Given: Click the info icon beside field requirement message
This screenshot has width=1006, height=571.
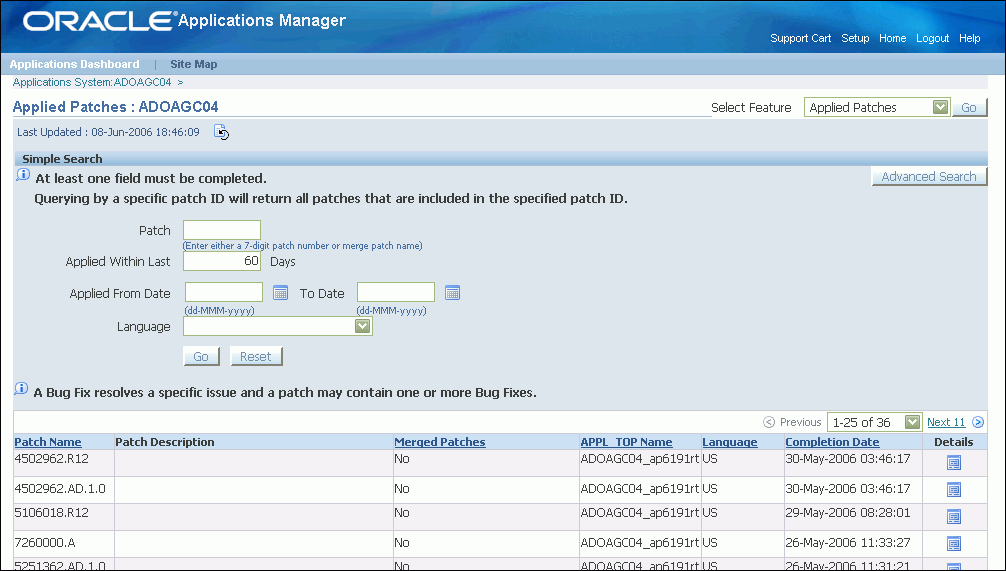Looking at the screenshot, I should tap(22, 175).
